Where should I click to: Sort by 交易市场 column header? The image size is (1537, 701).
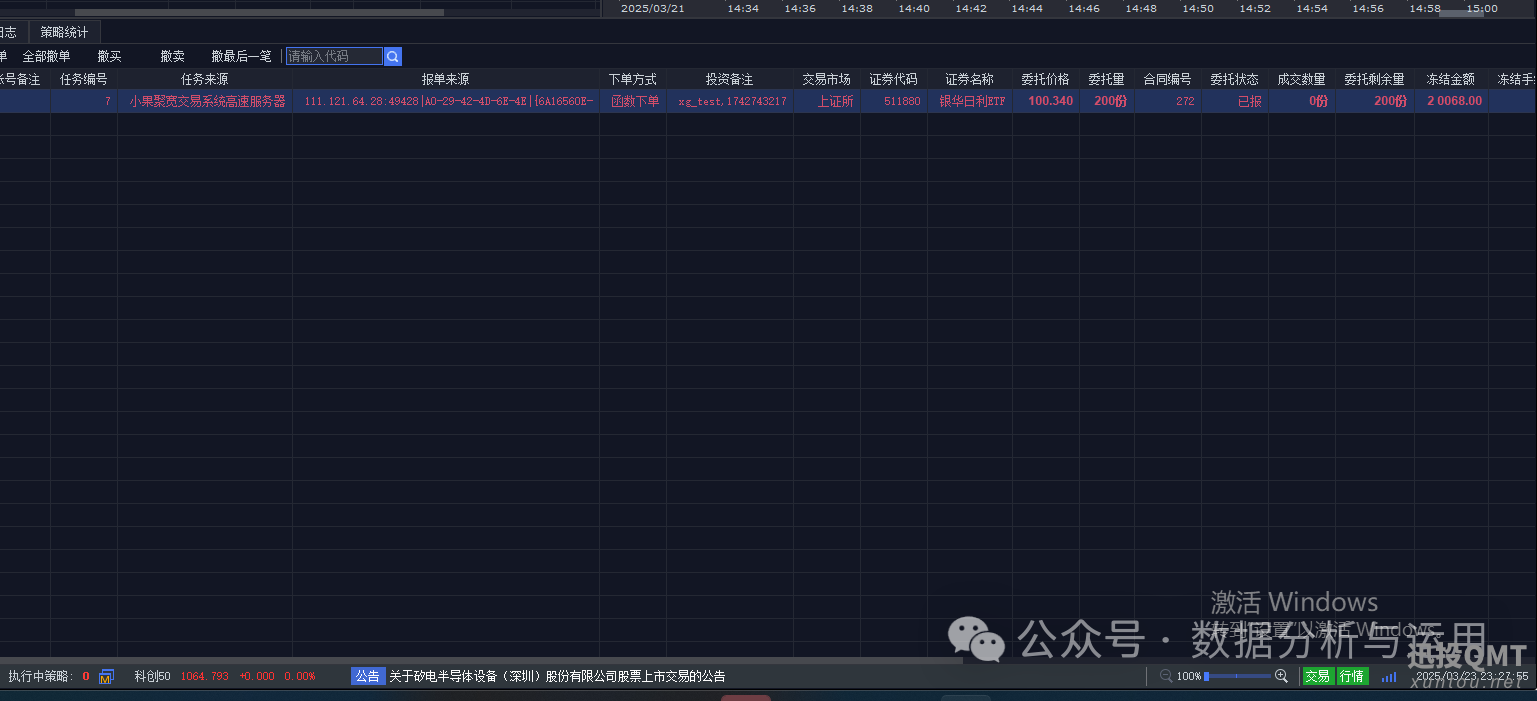coord(827,79)
